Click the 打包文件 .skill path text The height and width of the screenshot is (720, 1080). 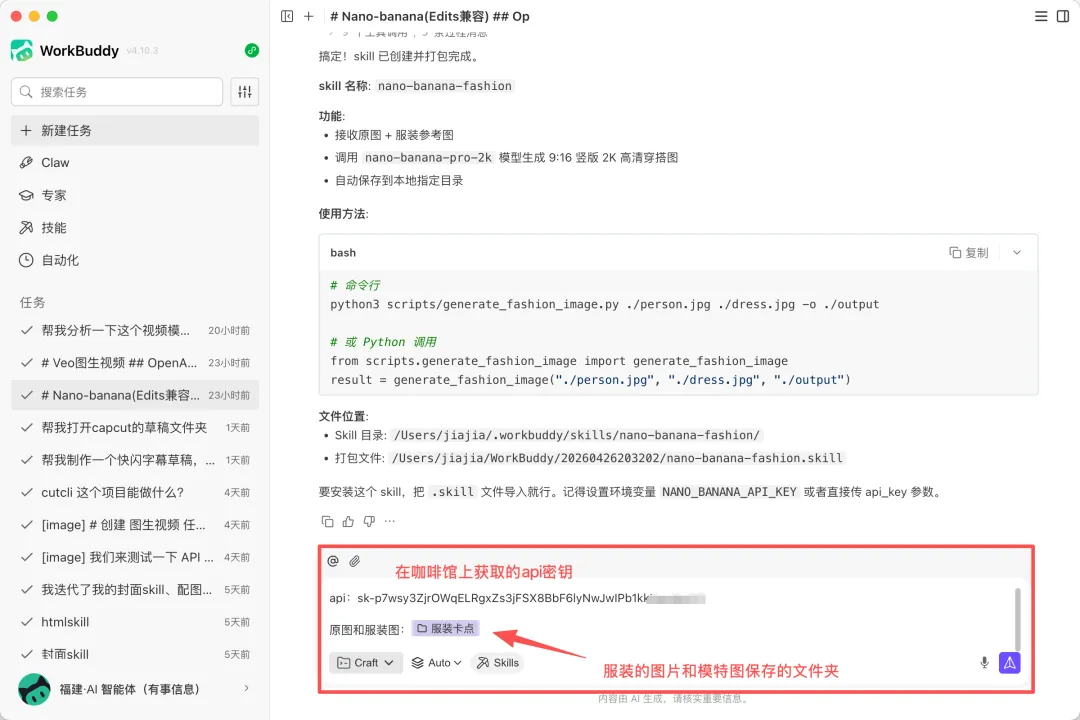[616, 458]
